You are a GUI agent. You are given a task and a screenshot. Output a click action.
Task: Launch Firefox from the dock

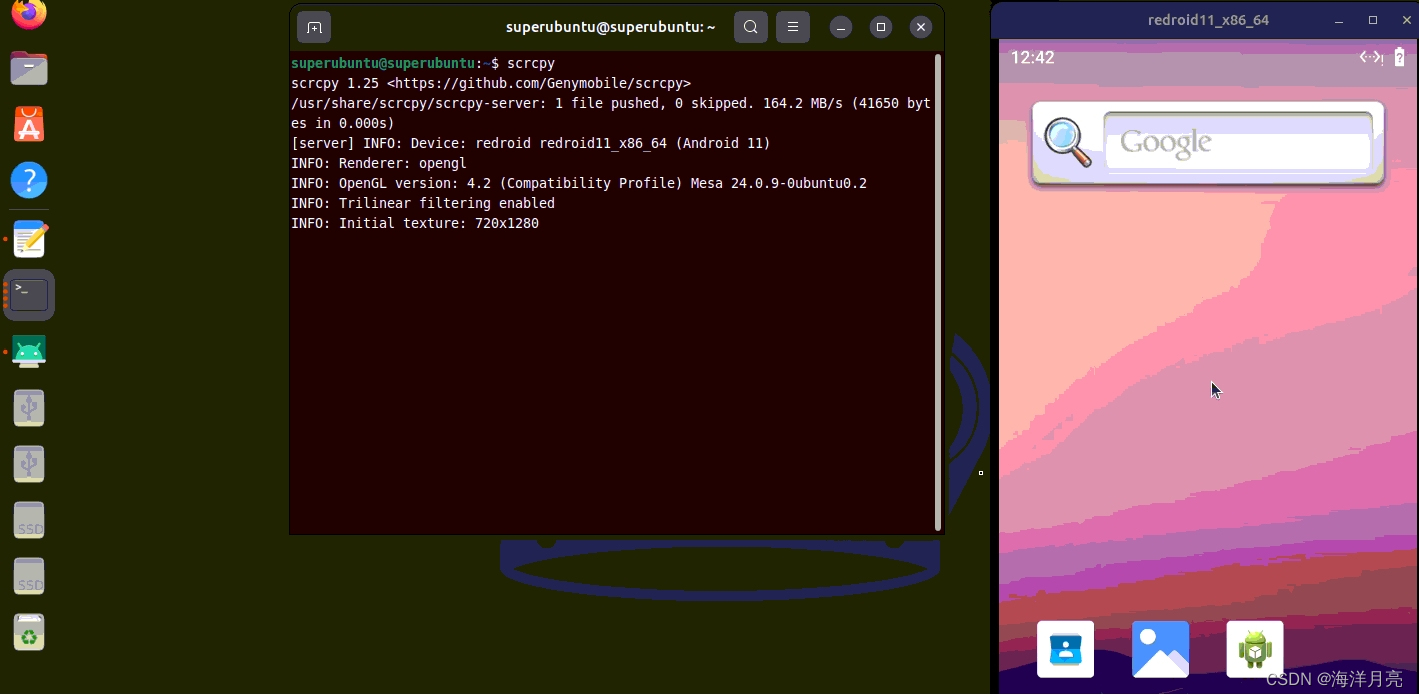[28, 15]
